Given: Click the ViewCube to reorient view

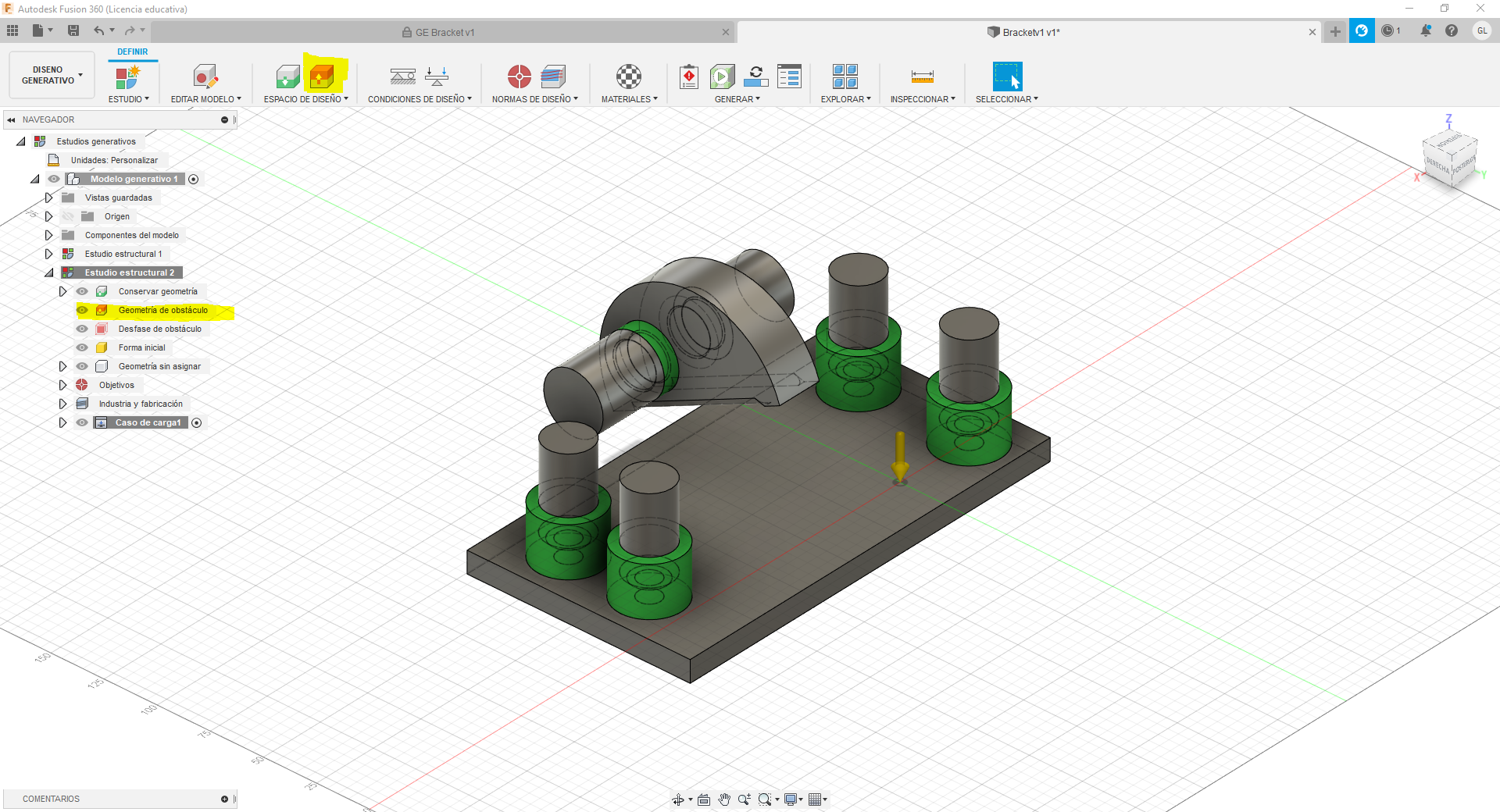Looking at the screenshot, I should [1449, 157].
